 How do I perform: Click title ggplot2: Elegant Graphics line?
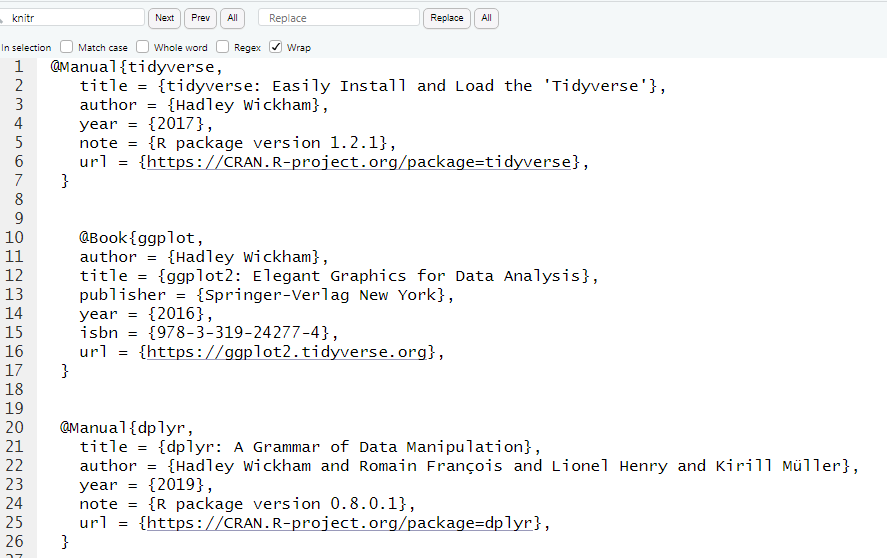[x=339, y=276]
